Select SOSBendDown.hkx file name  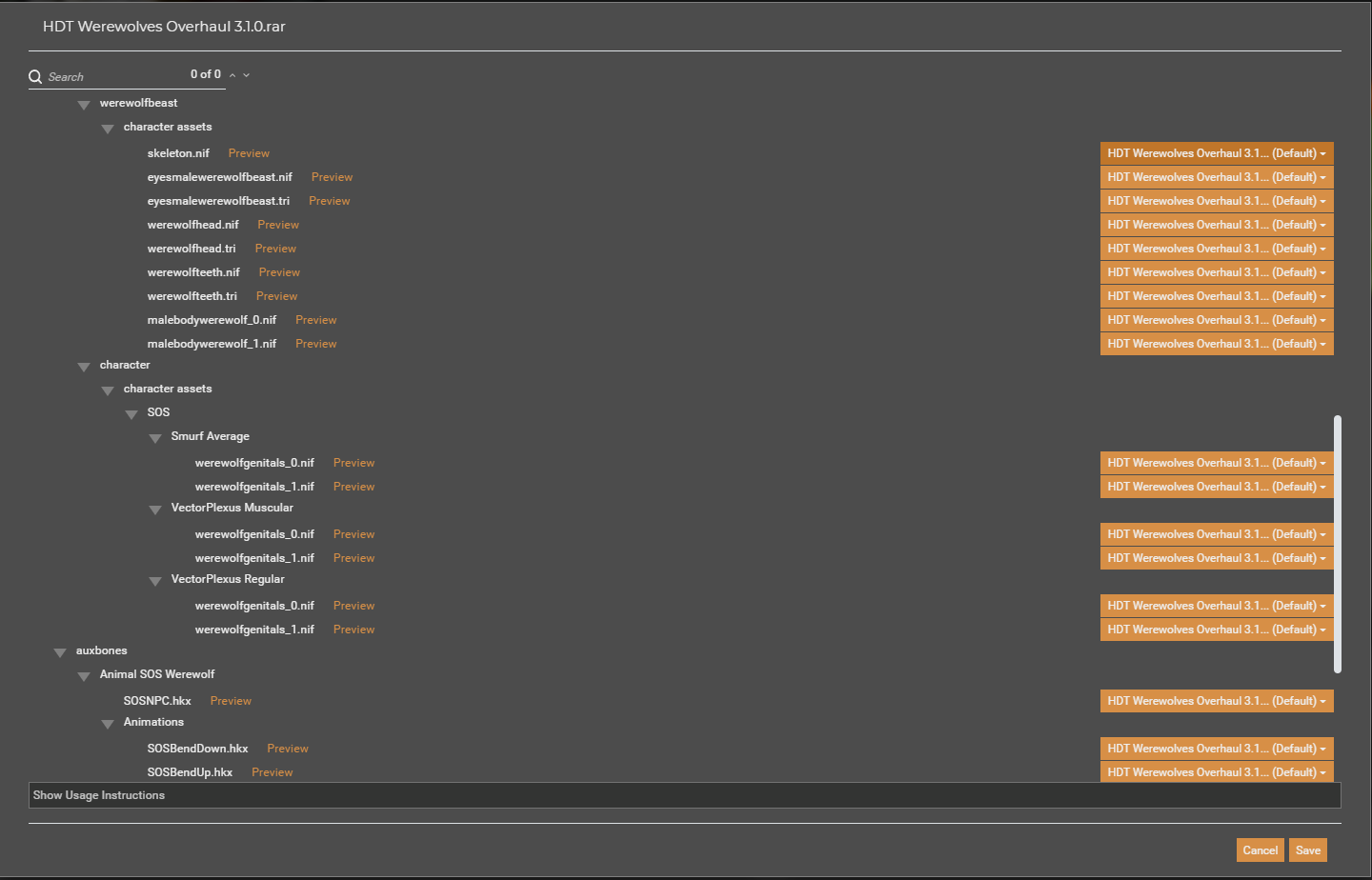197,749
